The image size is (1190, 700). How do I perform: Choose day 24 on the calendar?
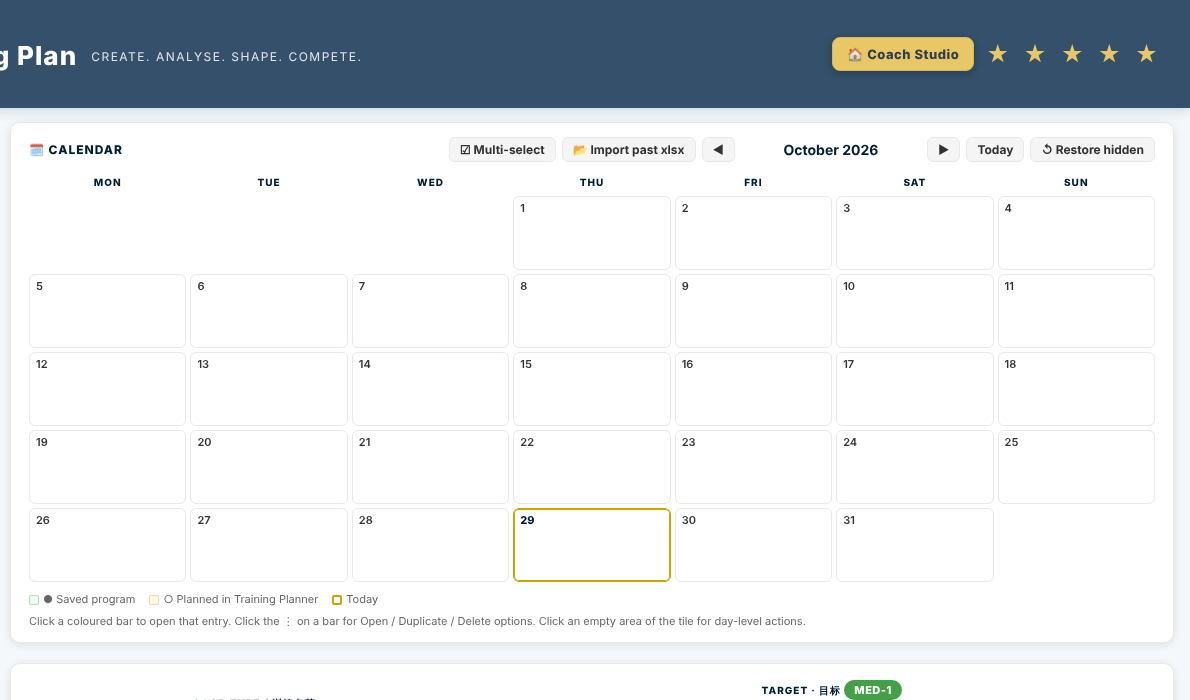click(915, 467)
